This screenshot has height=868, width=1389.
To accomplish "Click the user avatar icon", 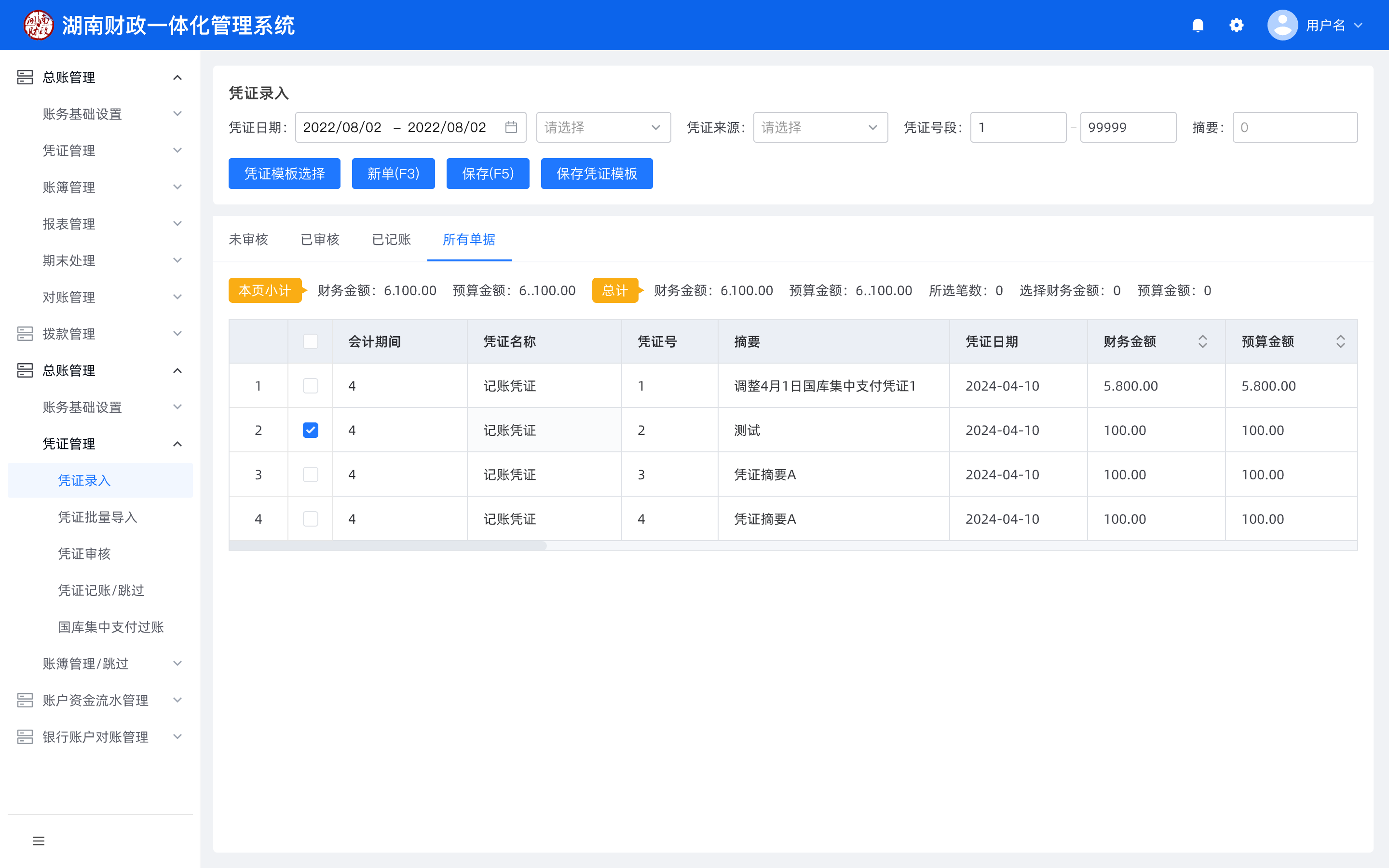I will pyautogui.click(x=1282, y=25).
